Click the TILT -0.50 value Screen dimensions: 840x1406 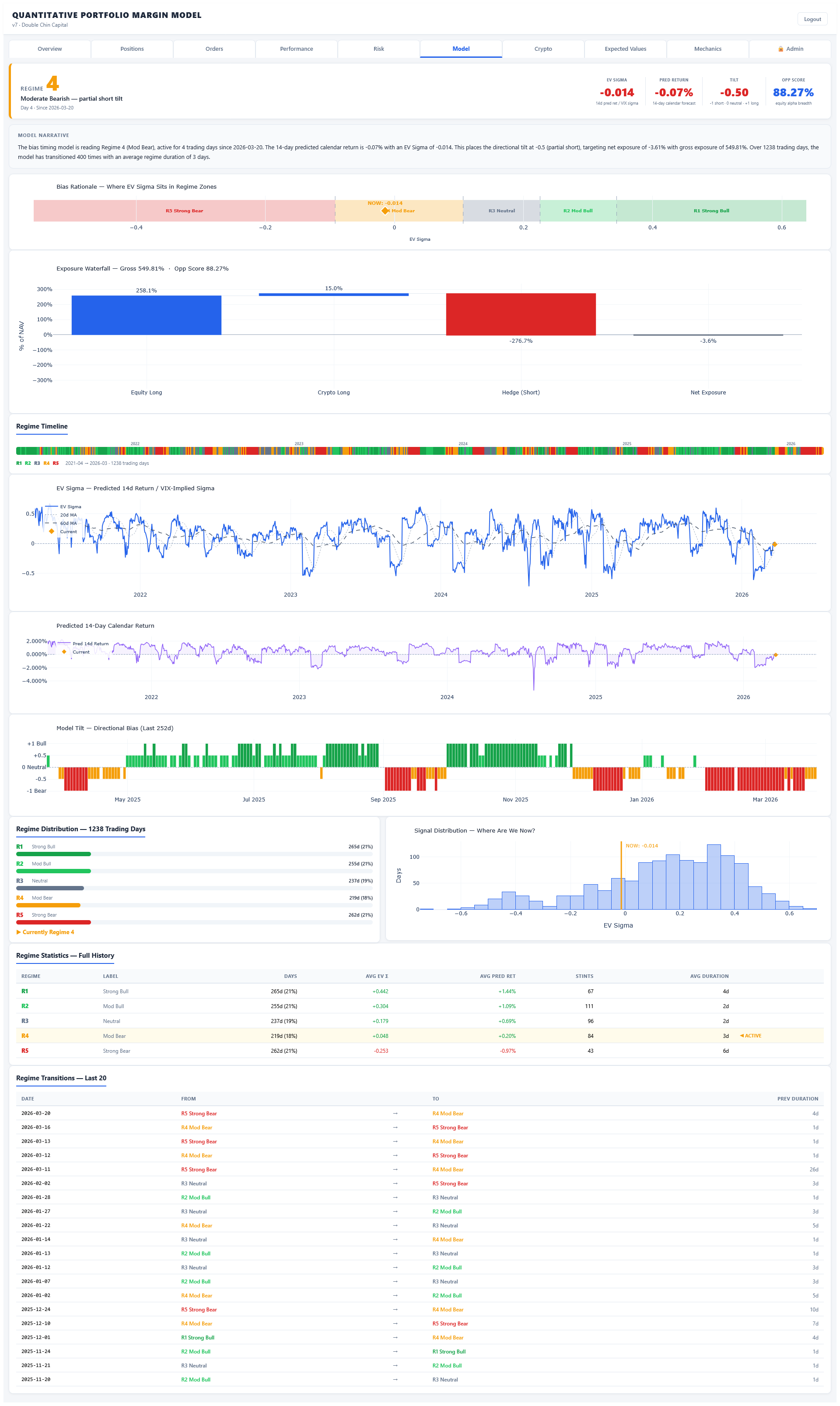point(734,92)
